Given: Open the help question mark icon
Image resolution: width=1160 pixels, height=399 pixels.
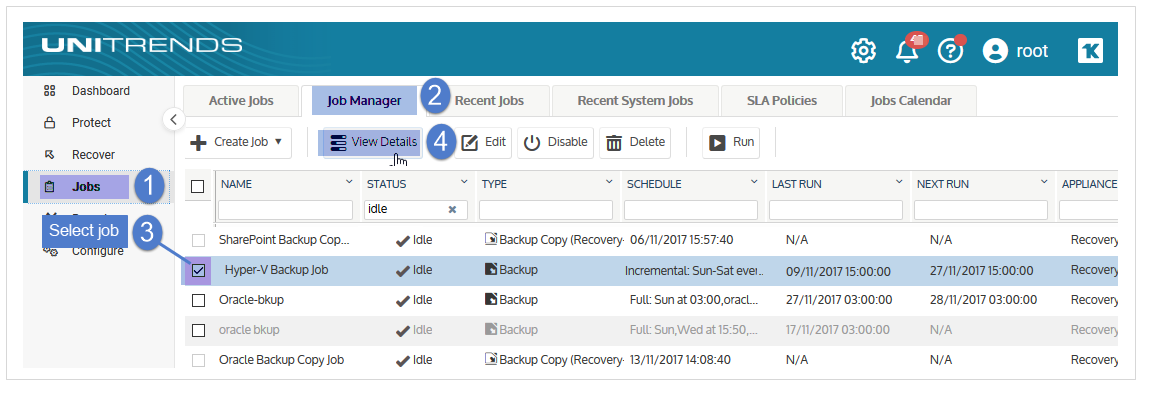Looking at the screenshot, I should 950,51.
